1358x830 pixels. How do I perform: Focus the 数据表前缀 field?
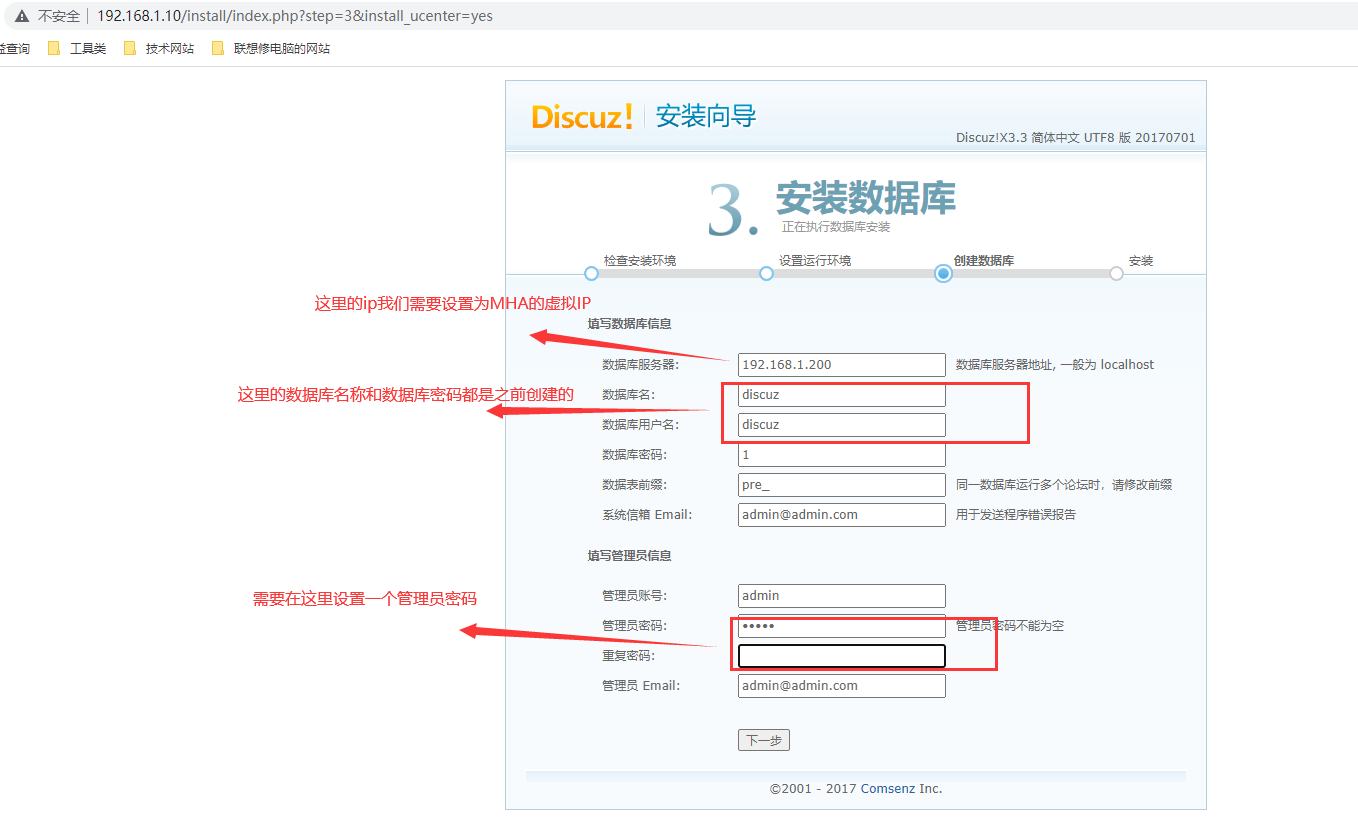[841, 485]
